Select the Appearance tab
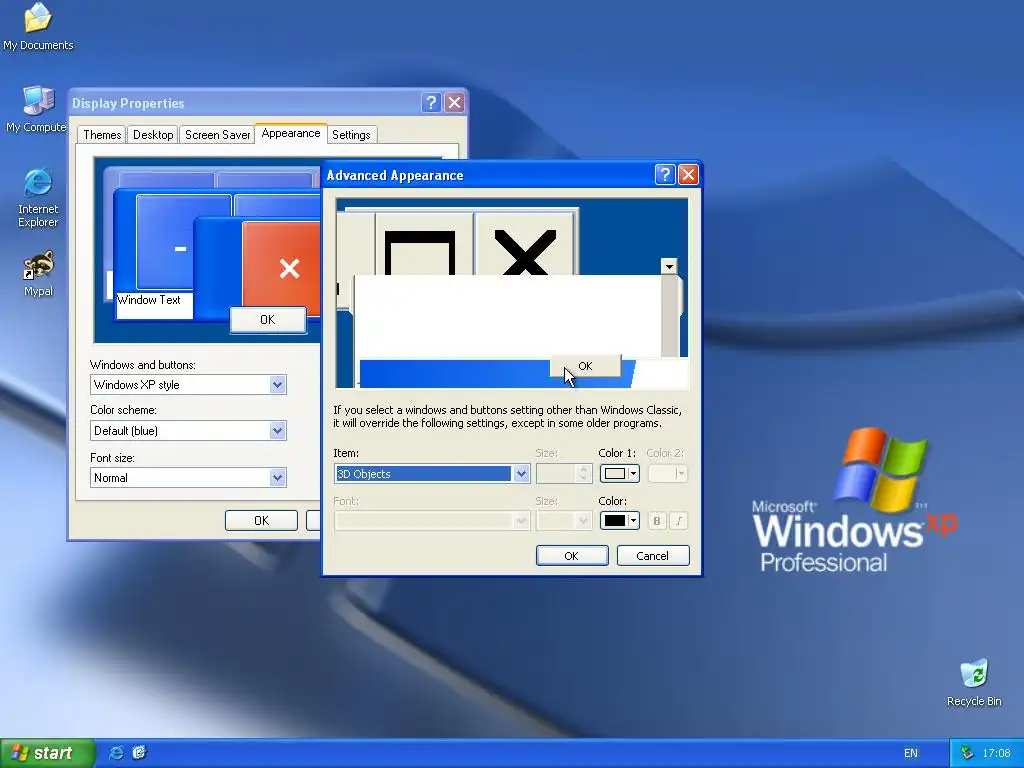Screen dimensions: 1024x768 (291, 133)
